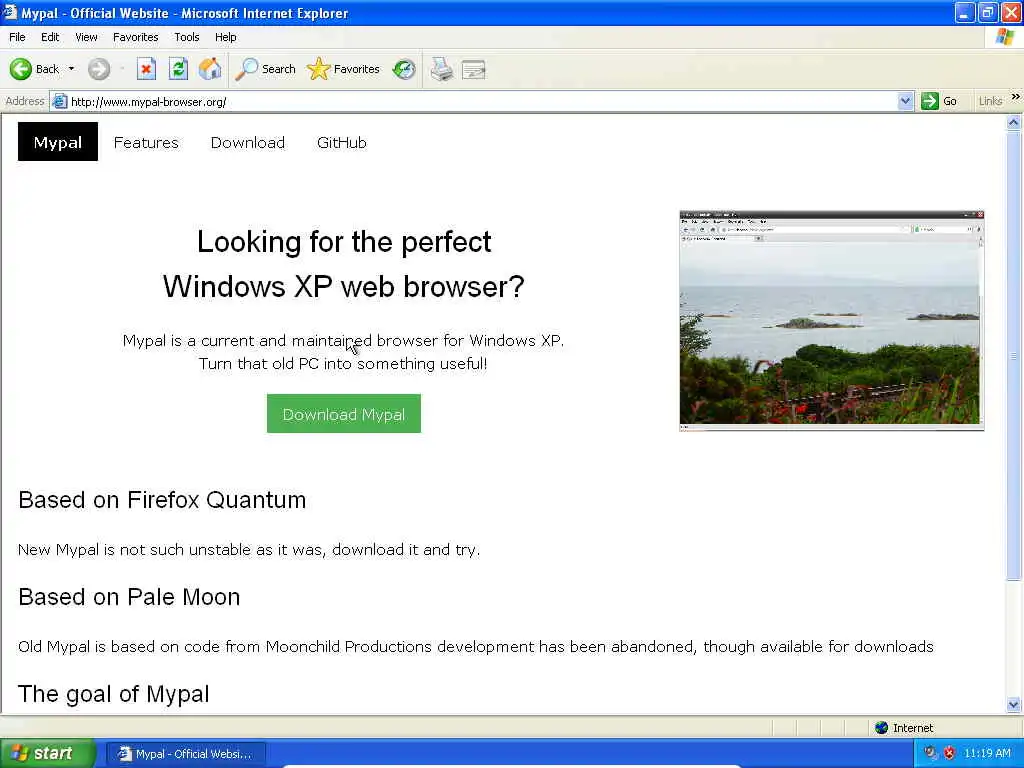
Task: Open the Windows start button
Action: point(46,753)
